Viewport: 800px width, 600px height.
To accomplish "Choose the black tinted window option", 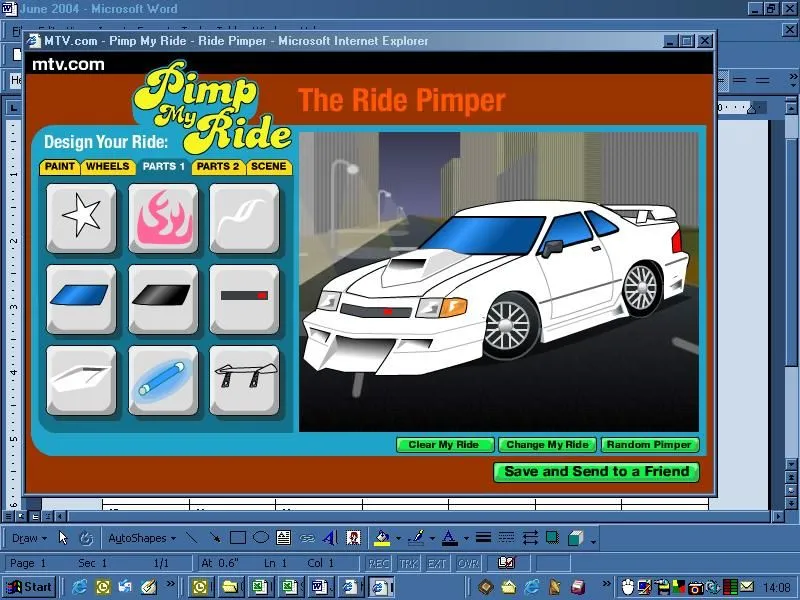I will coord(163,297).
